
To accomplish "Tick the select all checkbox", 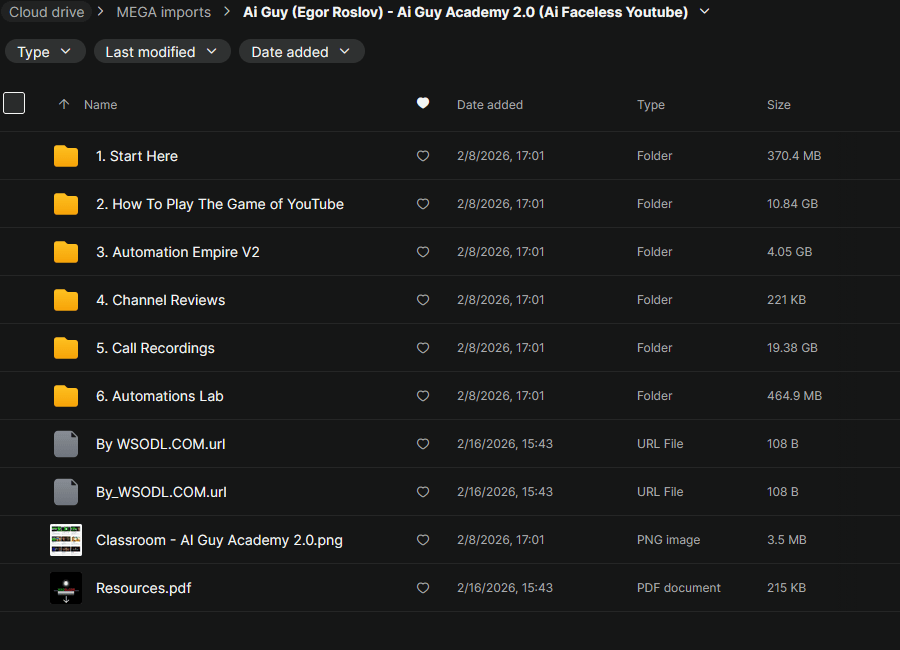I will point(14,103).
